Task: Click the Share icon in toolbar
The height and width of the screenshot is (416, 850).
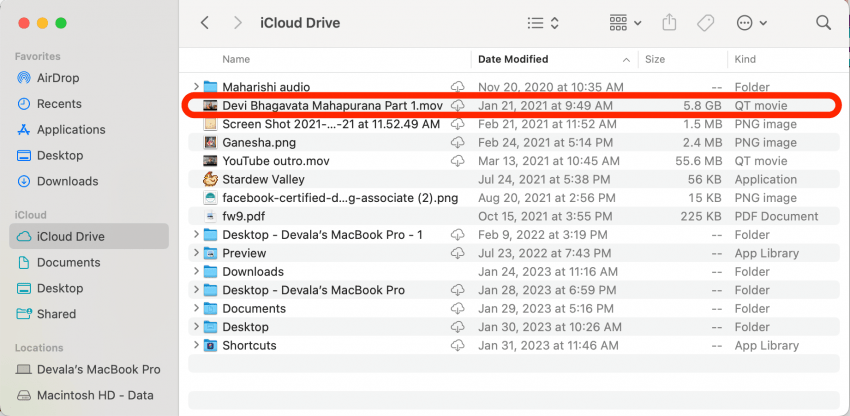Action: 669,22
